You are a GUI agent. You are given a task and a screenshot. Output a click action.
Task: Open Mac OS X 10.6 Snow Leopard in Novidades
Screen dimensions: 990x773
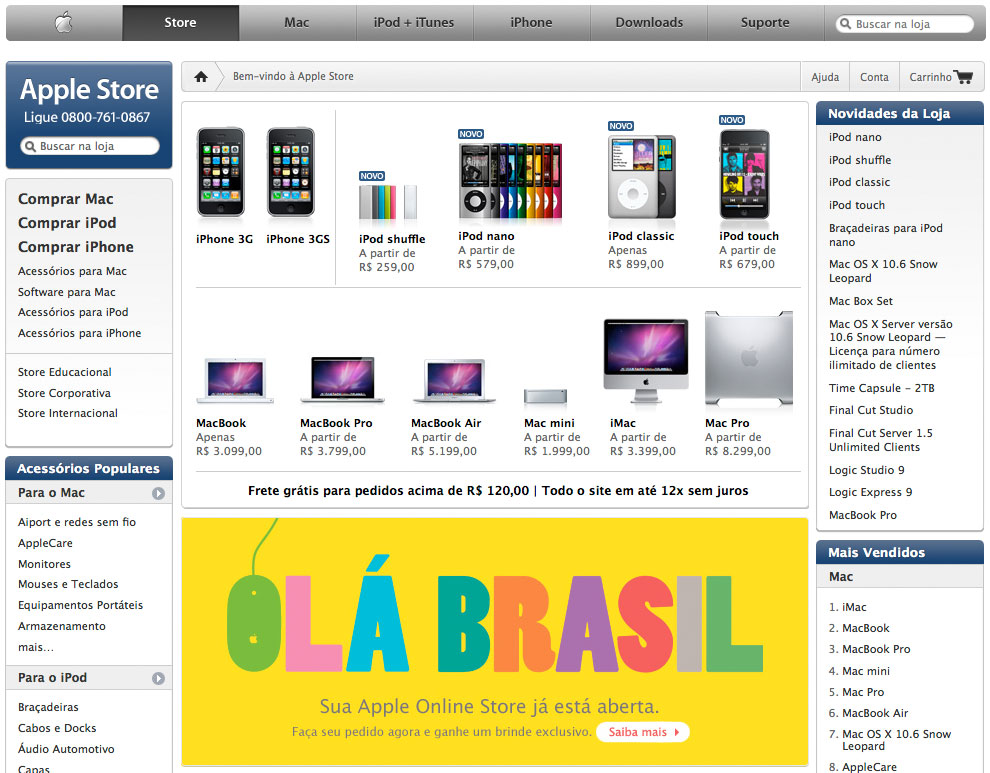pyautogui.click(x=883, y=271)
